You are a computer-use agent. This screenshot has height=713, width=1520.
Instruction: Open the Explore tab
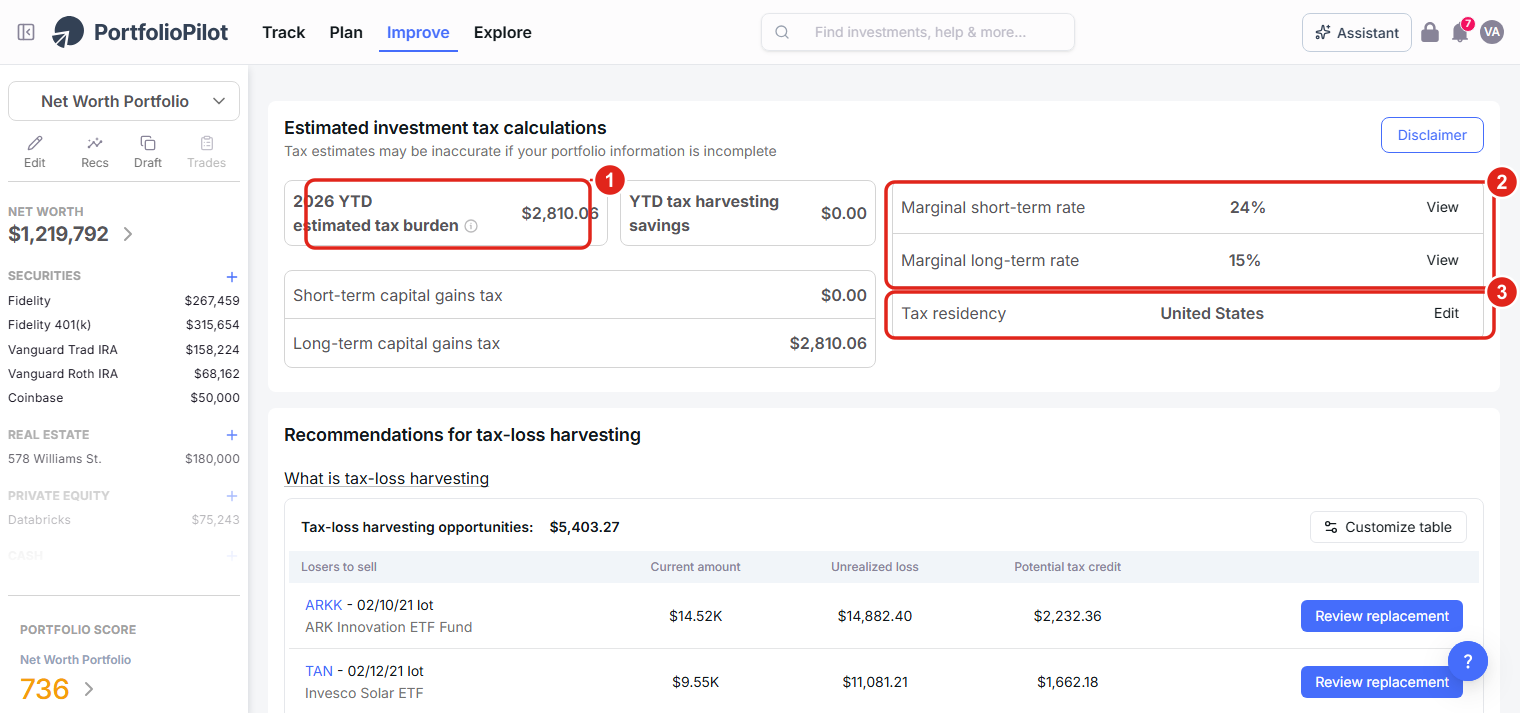pos(503,32)
